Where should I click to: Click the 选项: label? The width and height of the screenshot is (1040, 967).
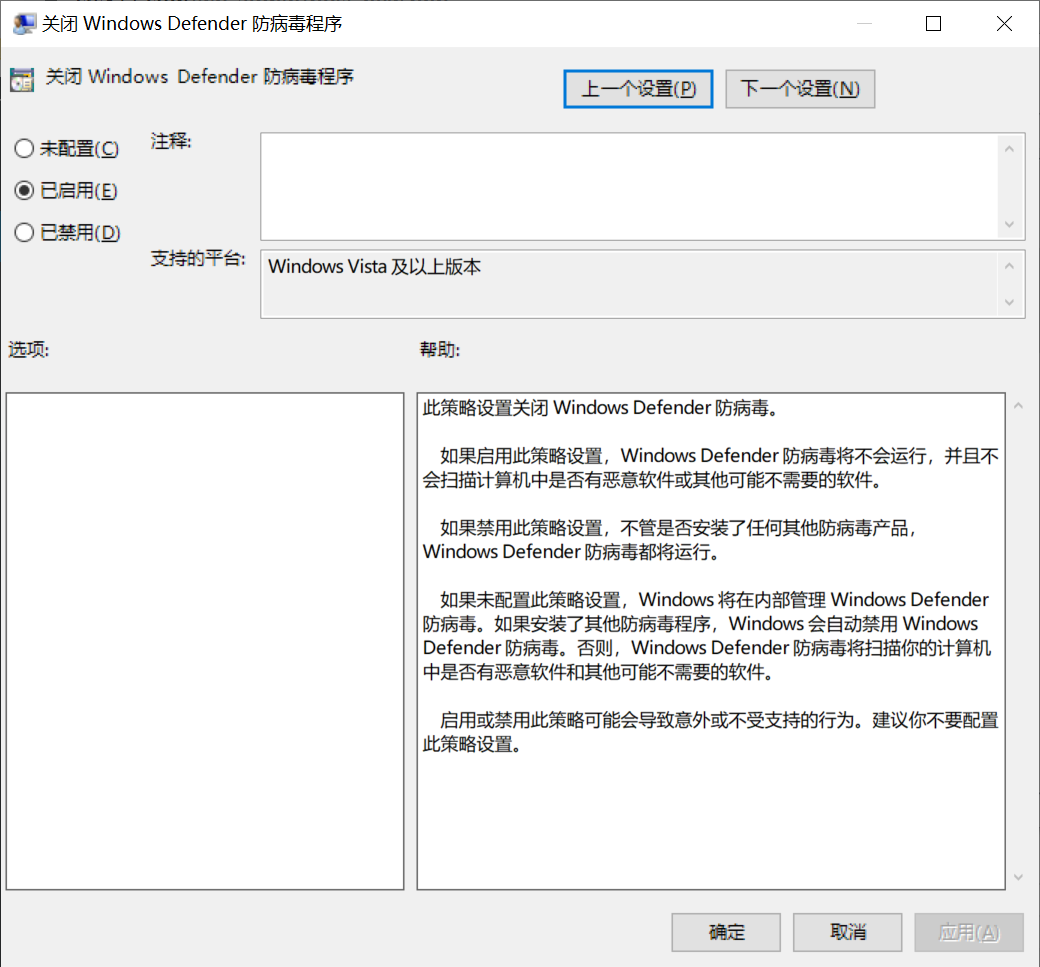point(29,350)
